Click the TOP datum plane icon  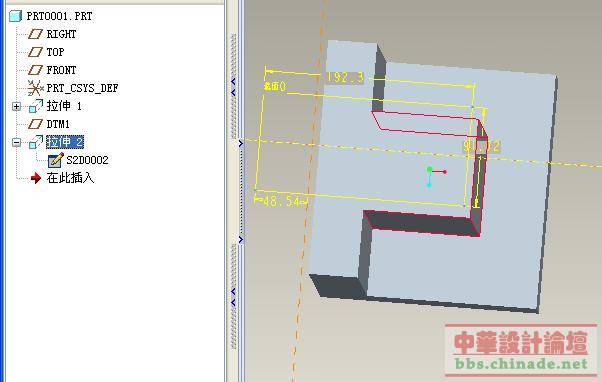(x=35, y=52)
